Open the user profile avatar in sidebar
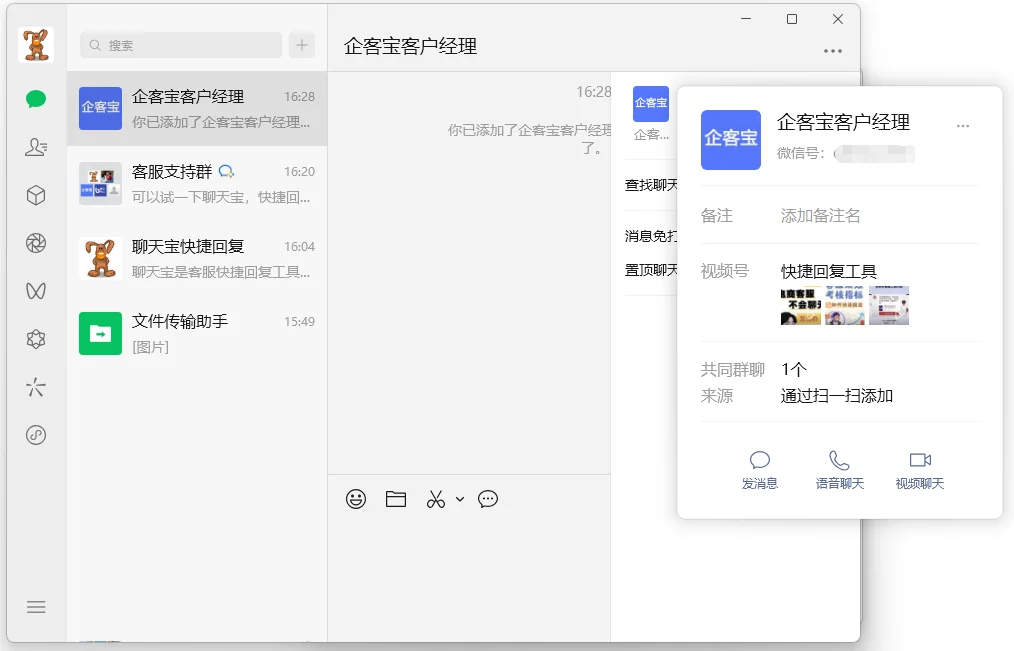 pos(36,45)
